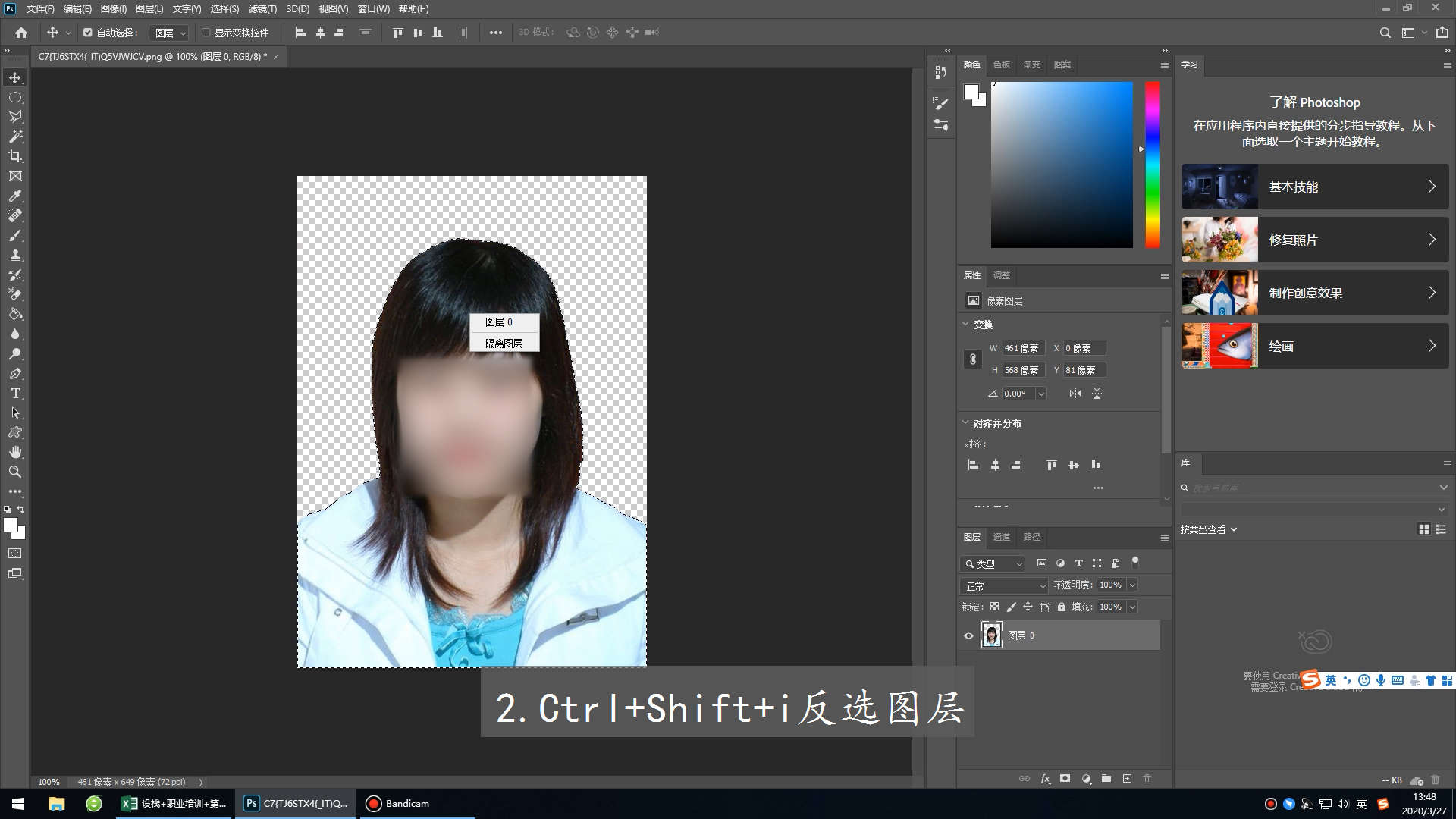Image resolution: width=1456 pixels, height=819 pixels.
Task: Select the Hand tool
Action: click(15, 452)
